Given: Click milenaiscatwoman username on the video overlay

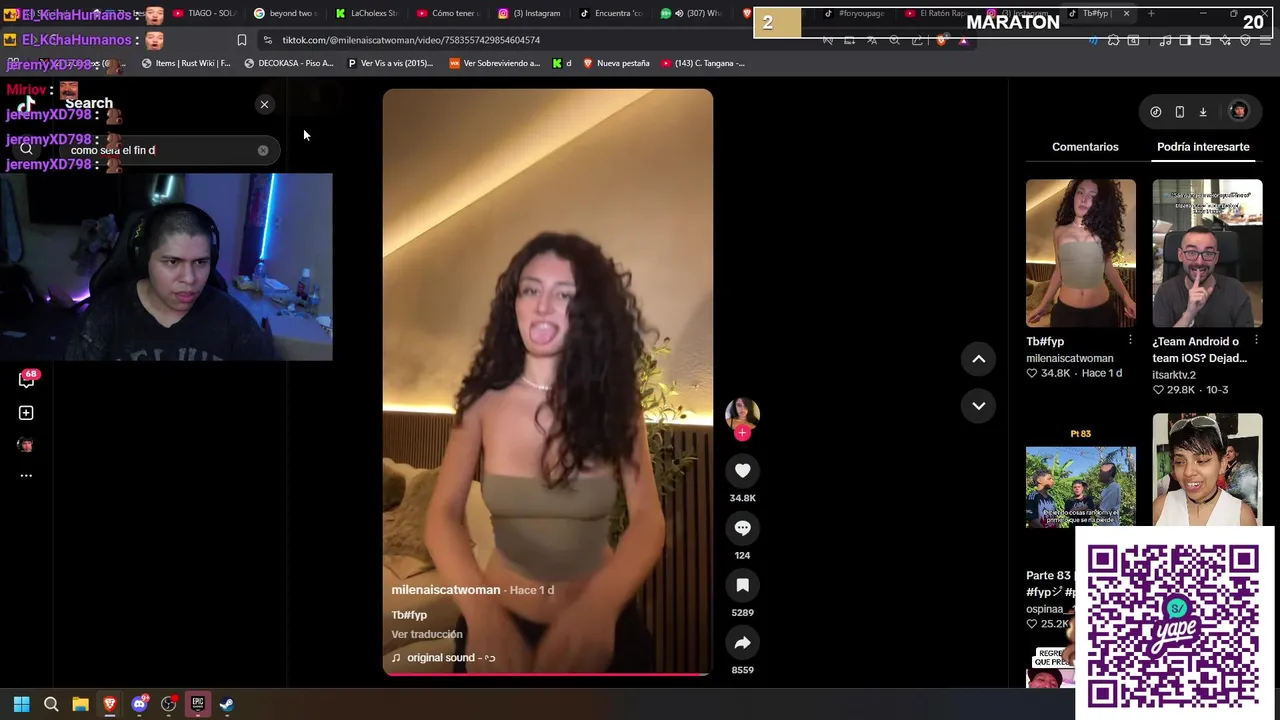Looking at the screenshot, I should tap(445, 590).
